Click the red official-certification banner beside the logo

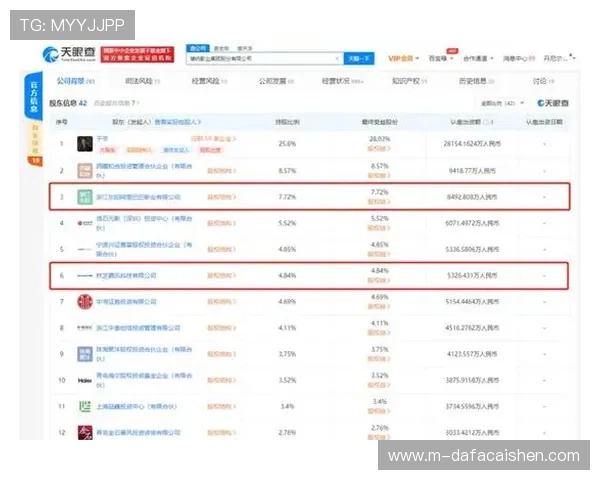tap(137, 54)
